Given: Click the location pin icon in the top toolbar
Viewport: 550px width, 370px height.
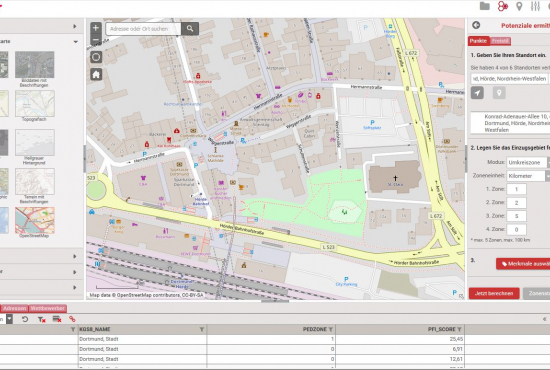Looking at the screenshot, I should 519,6.
